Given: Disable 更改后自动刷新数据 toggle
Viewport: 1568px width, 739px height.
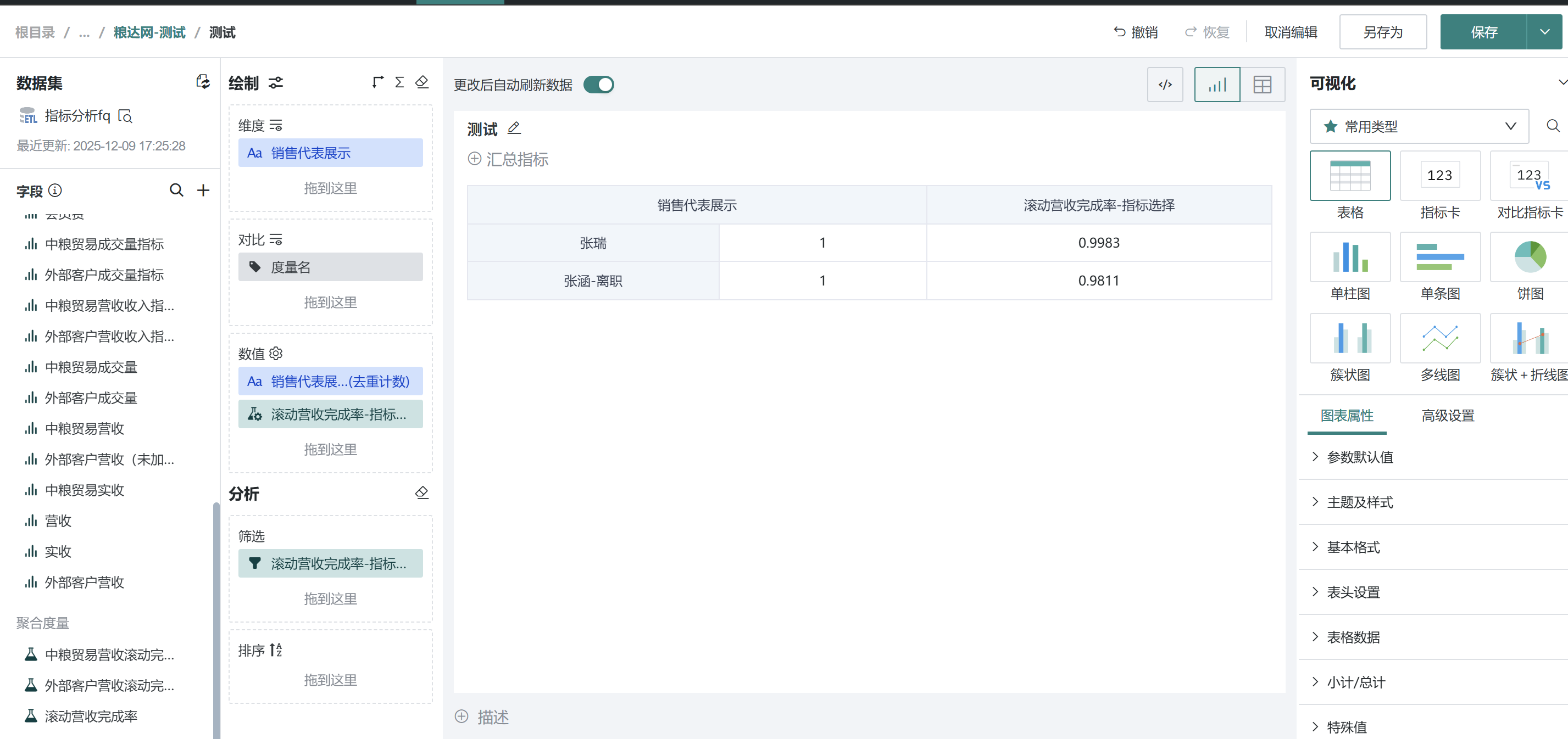Looking at the screenshot, I should 598,85.
